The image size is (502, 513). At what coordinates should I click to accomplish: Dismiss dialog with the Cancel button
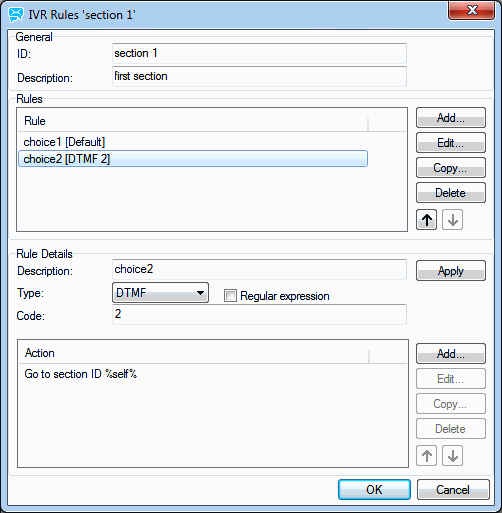pyautogui.click(x=453, y=490)
